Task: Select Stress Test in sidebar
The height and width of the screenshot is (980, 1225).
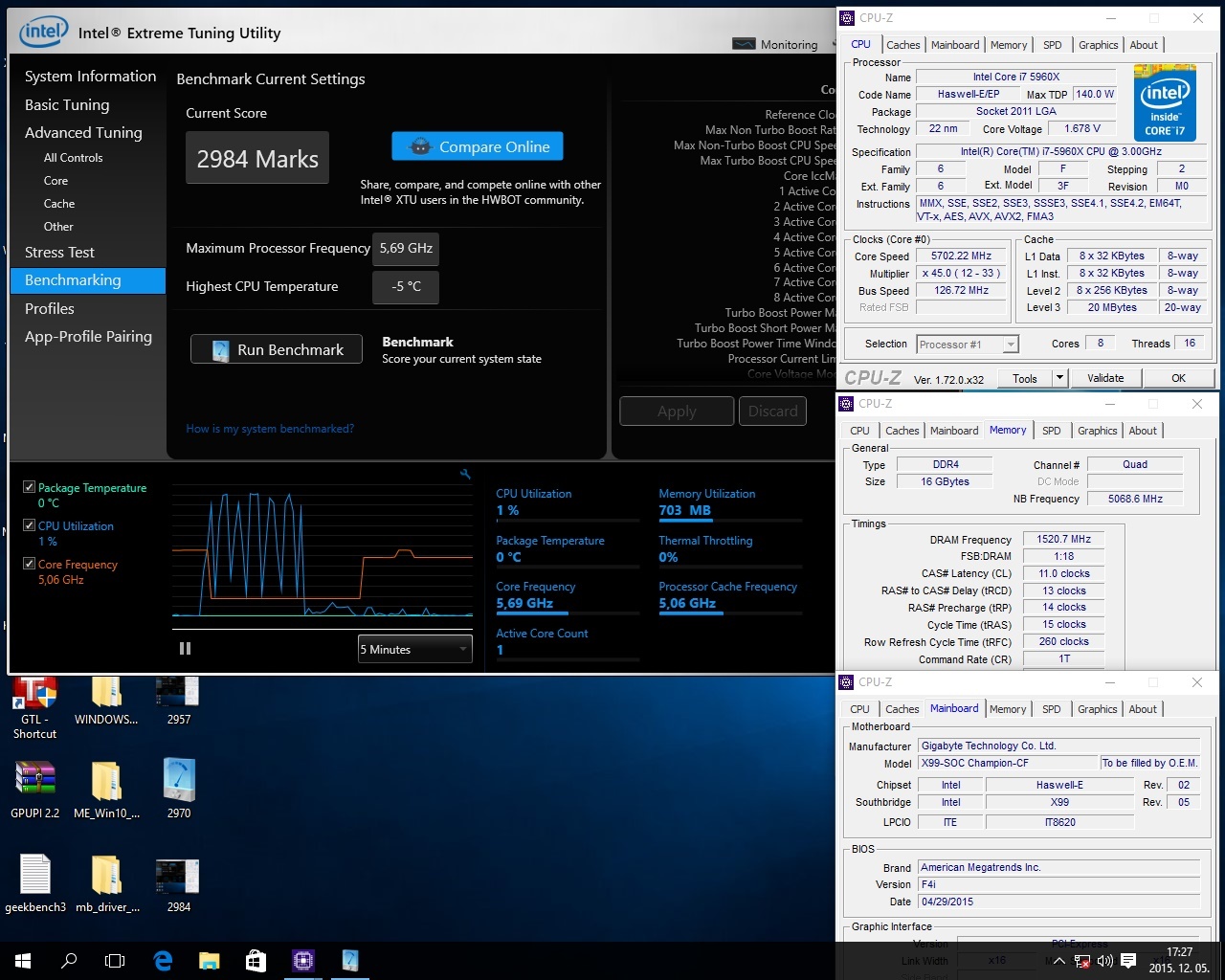Action: [59, 253]
